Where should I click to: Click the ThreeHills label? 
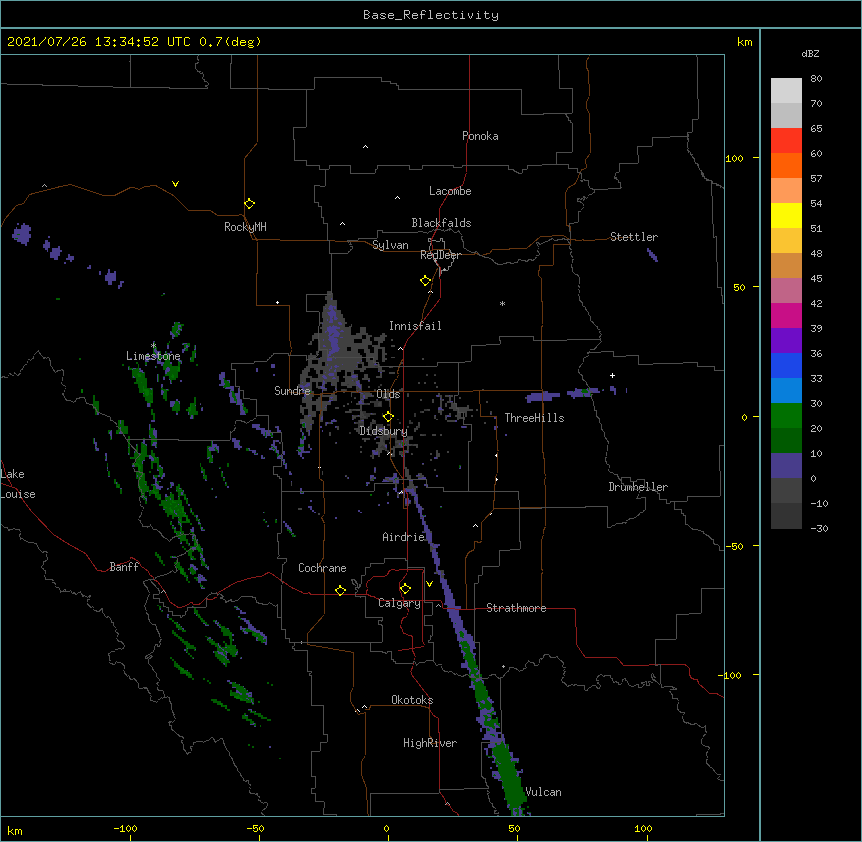[x=534, y=418]
